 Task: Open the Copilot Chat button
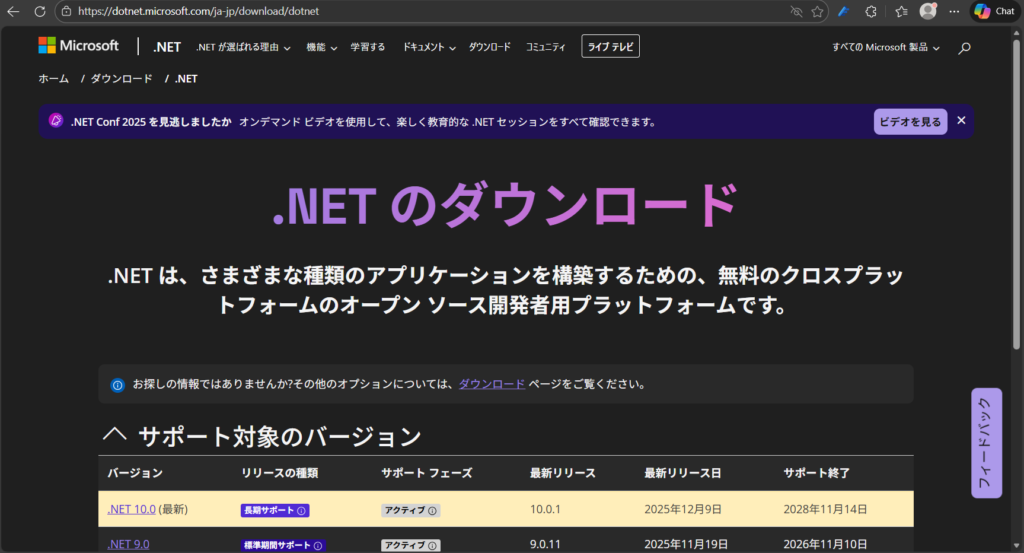click(x=994, y=11)
